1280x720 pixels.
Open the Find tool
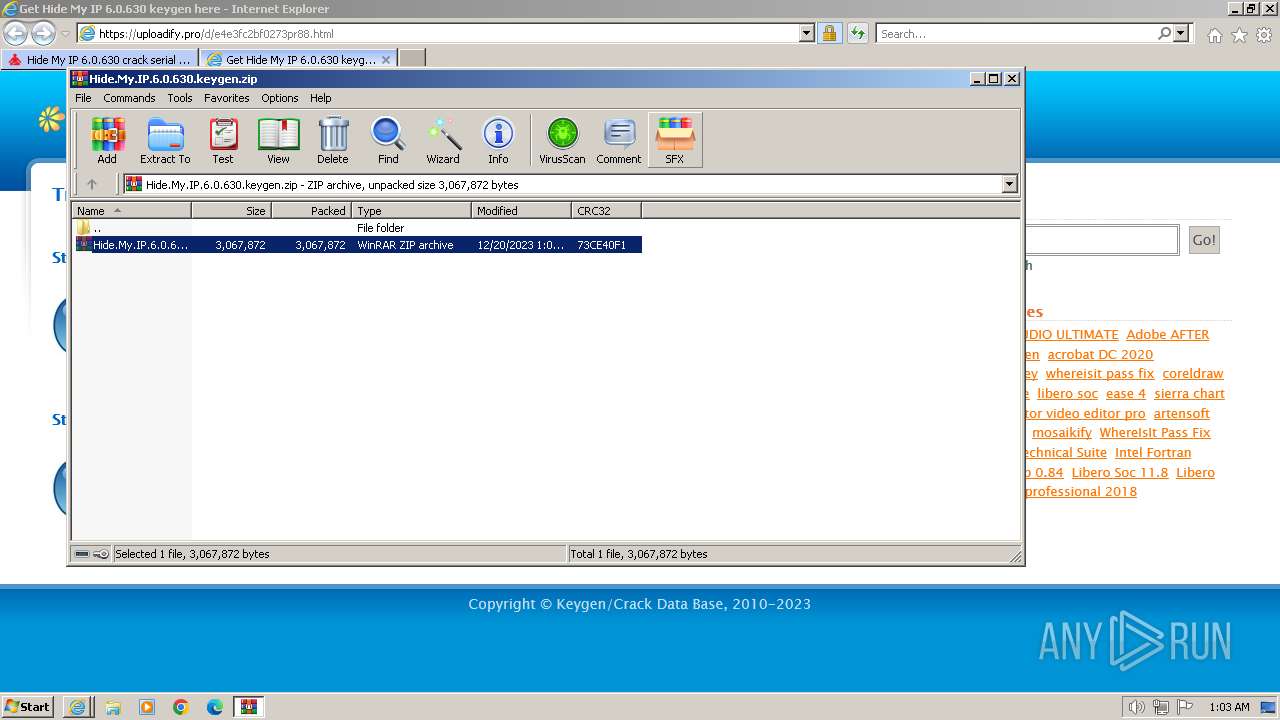388,139
